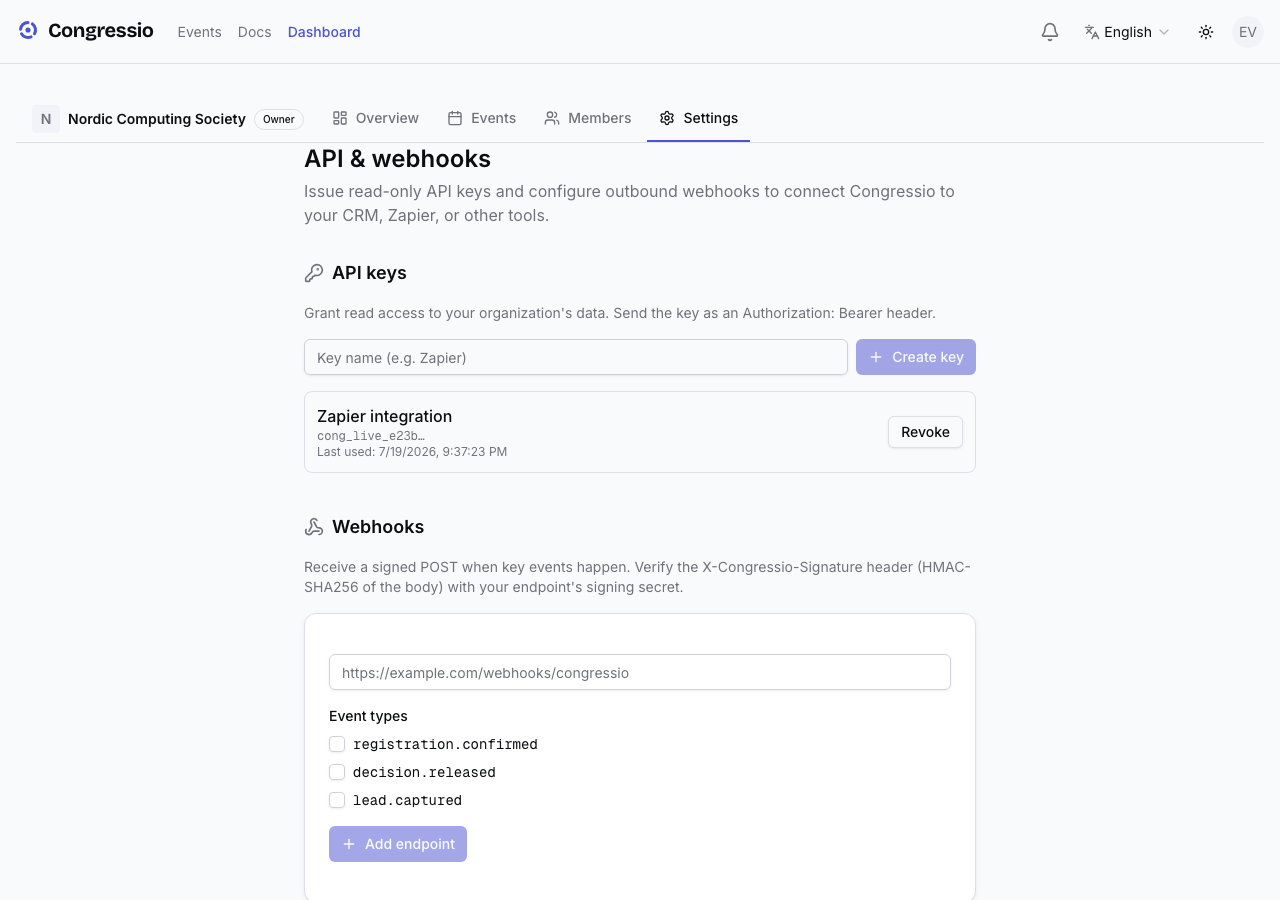The width and height of the screenshot is (1280, 900).
Task: Open the English language dropdown
Action: pos(1127,32)
